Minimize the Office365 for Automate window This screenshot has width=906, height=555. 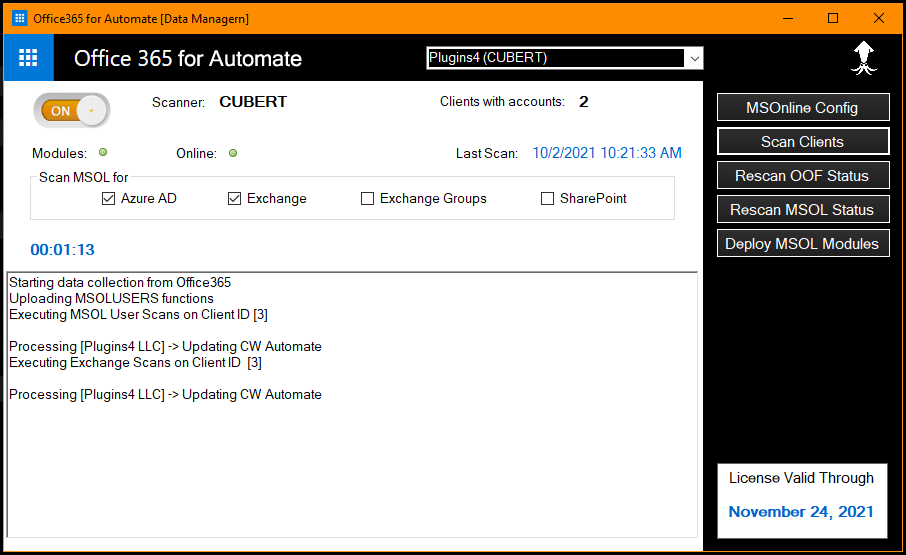[788, 18]
